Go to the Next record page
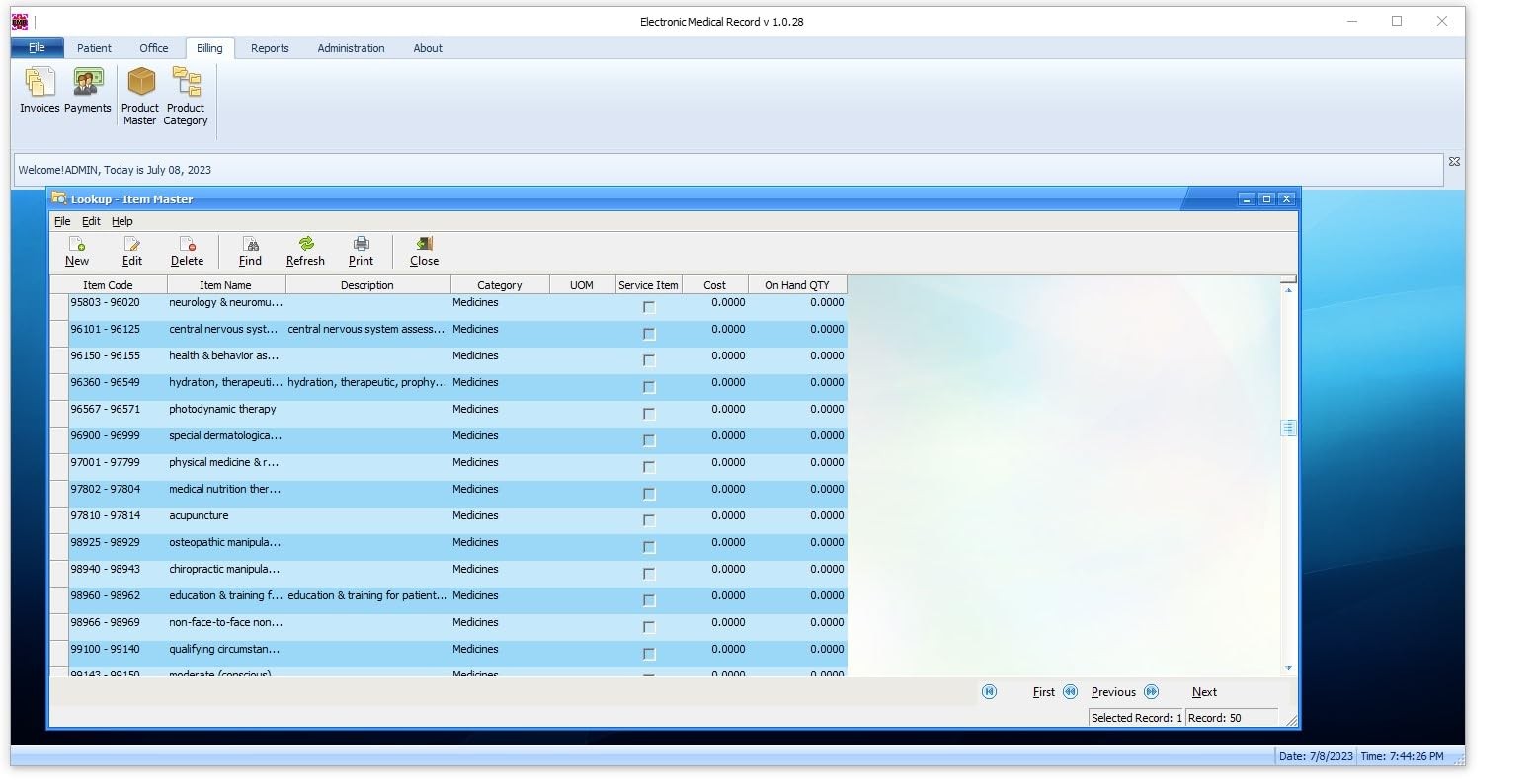1538x784 pixels. (1203, 692)
